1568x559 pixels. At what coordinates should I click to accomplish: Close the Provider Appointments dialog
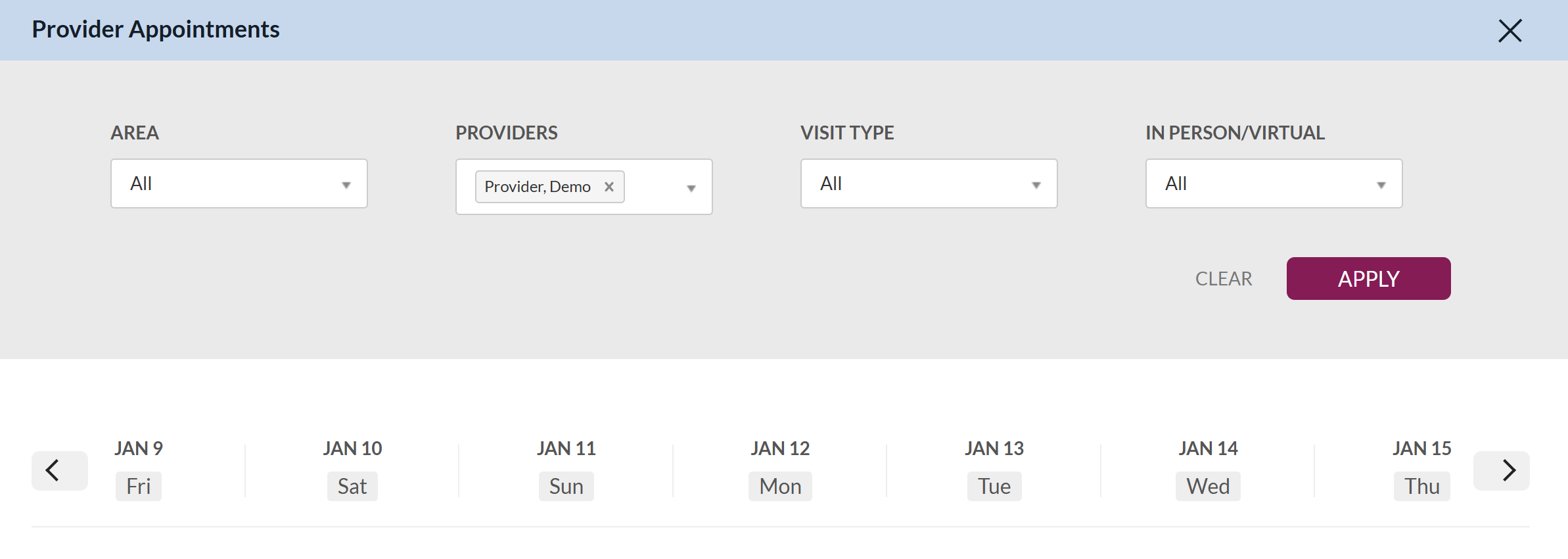coord(1510,30)
